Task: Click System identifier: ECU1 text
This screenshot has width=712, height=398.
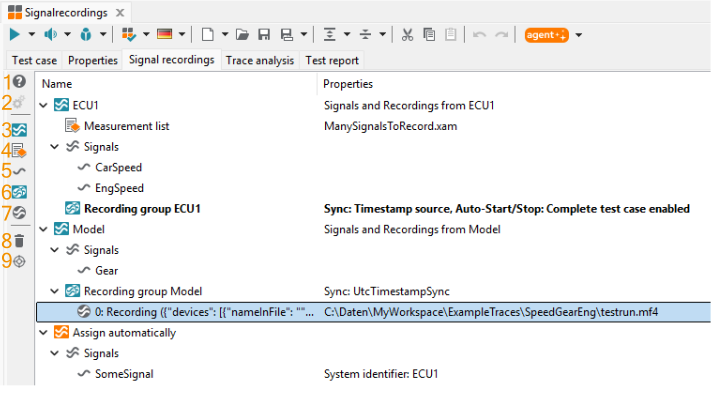Action: coord(381,374)
